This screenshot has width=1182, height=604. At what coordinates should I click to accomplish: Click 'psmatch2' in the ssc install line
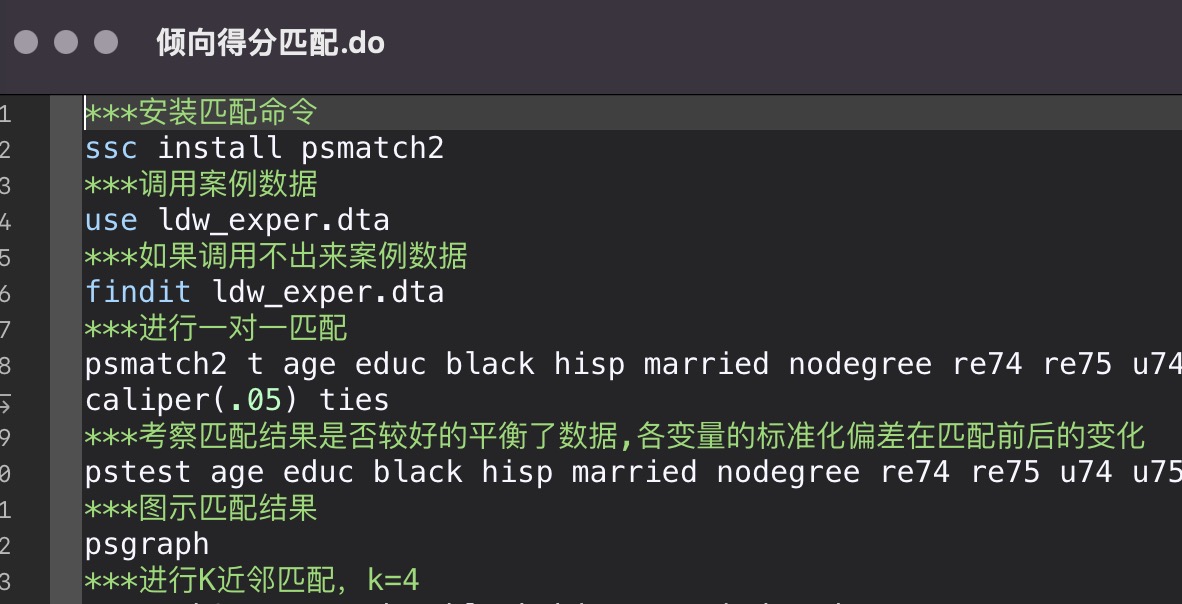click(x=372, y=148)
